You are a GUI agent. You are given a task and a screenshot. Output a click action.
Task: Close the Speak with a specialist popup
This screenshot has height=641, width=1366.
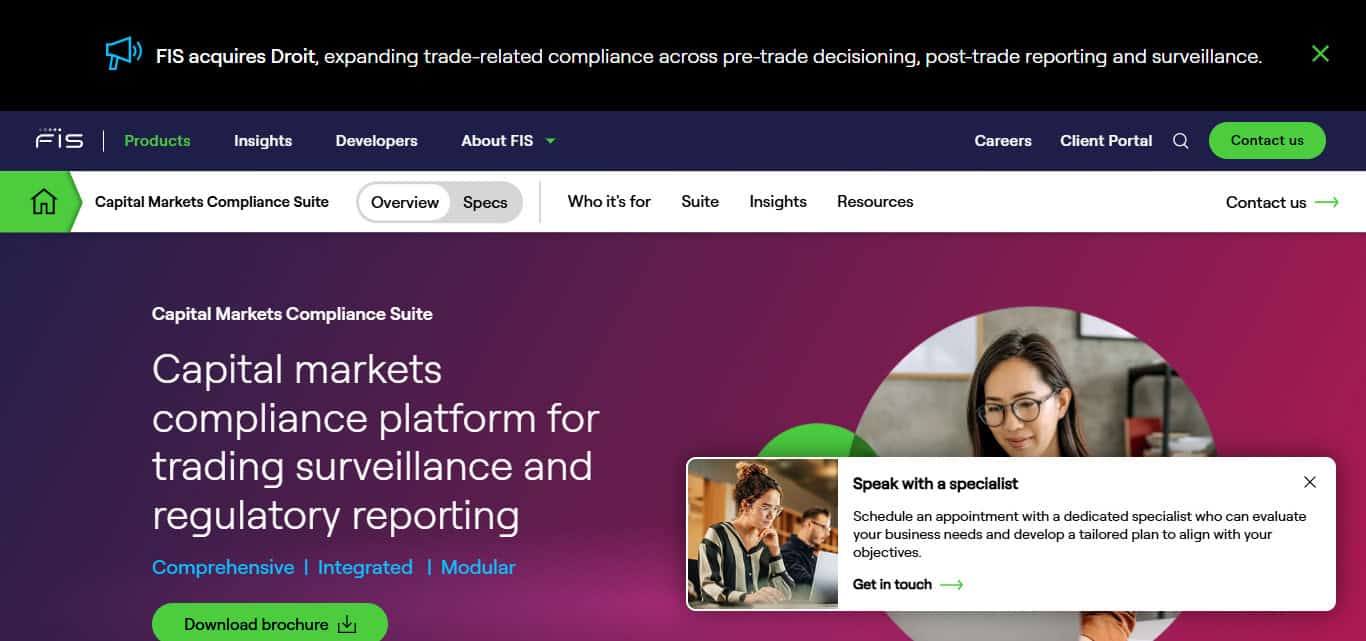pos(1310,482)
